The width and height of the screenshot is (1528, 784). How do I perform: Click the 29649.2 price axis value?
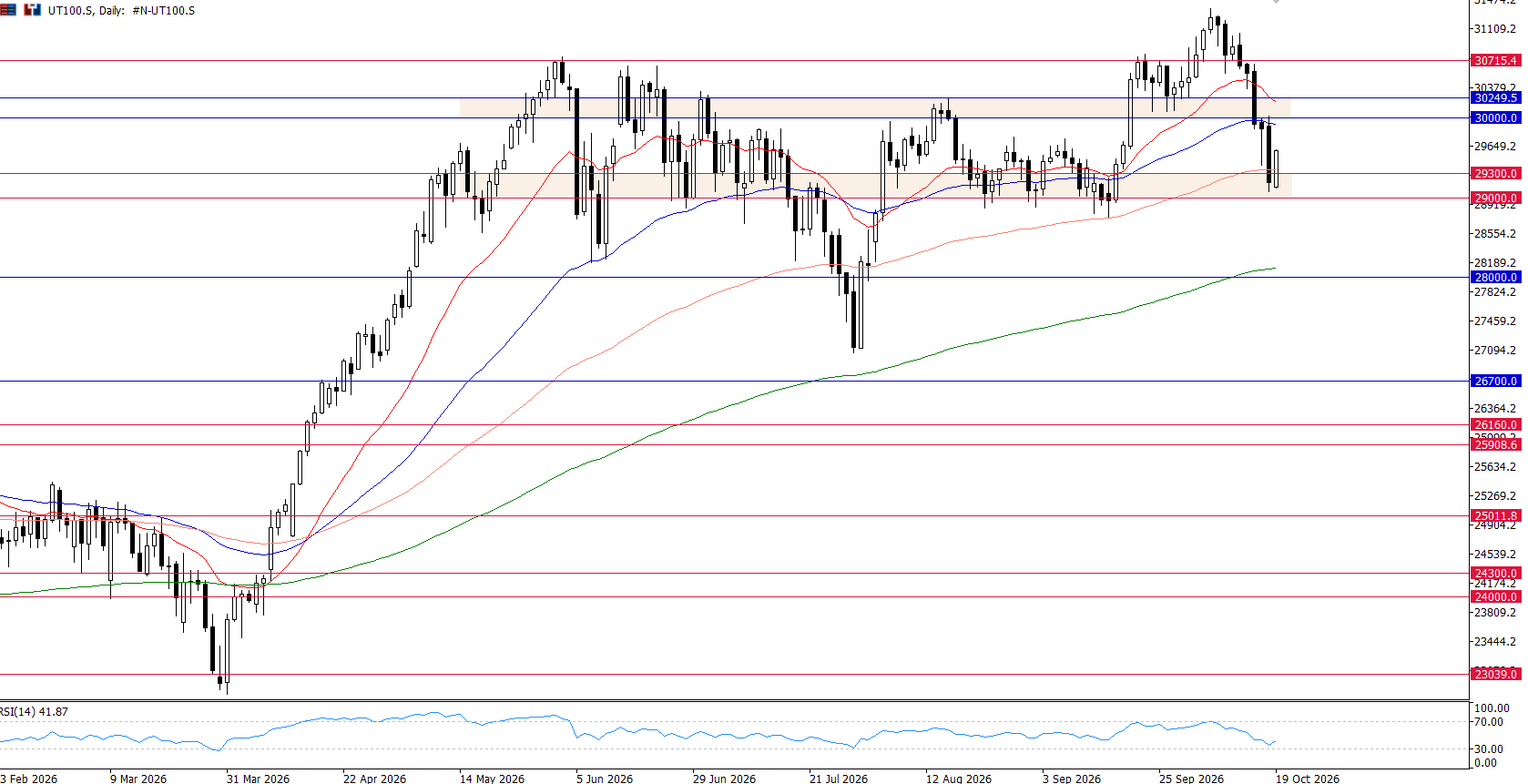[1495, 147]
